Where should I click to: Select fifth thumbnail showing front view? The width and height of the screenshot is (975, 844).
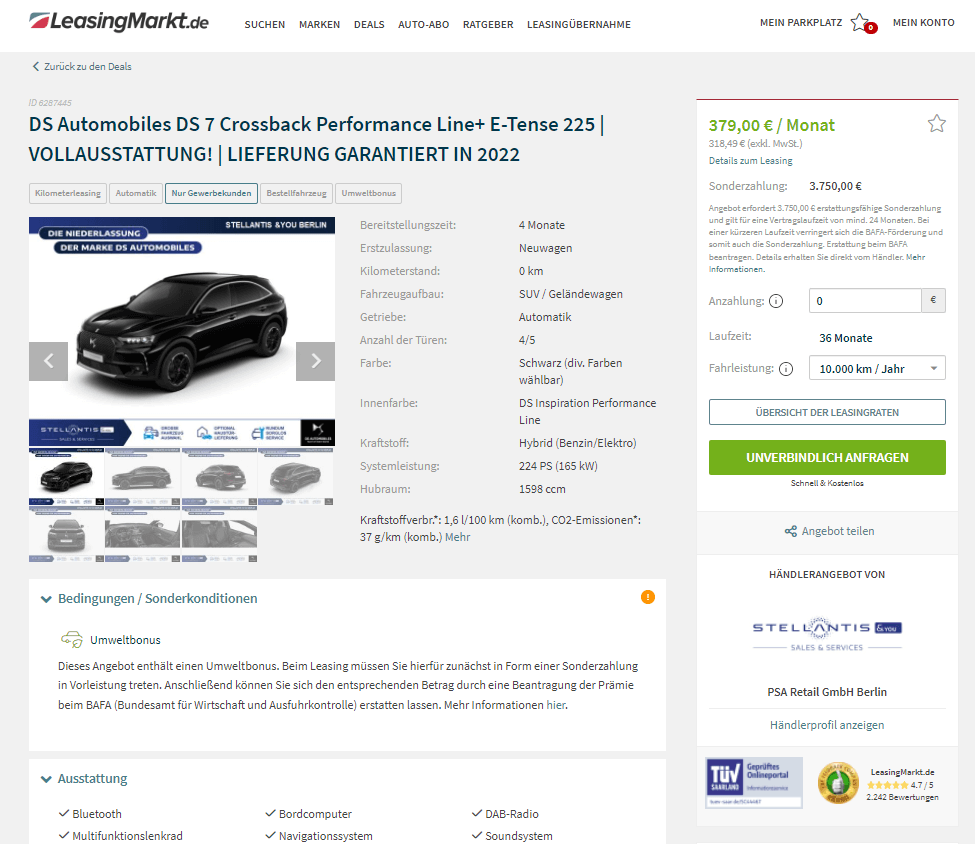[x=67, y=534]
